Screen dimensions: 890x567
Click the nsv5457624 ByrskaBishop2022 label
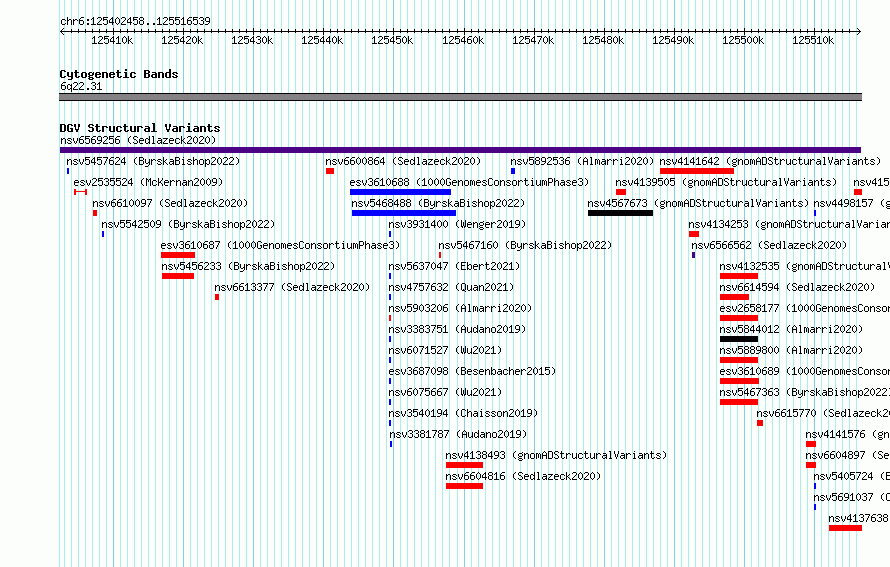tap(153, 161)
